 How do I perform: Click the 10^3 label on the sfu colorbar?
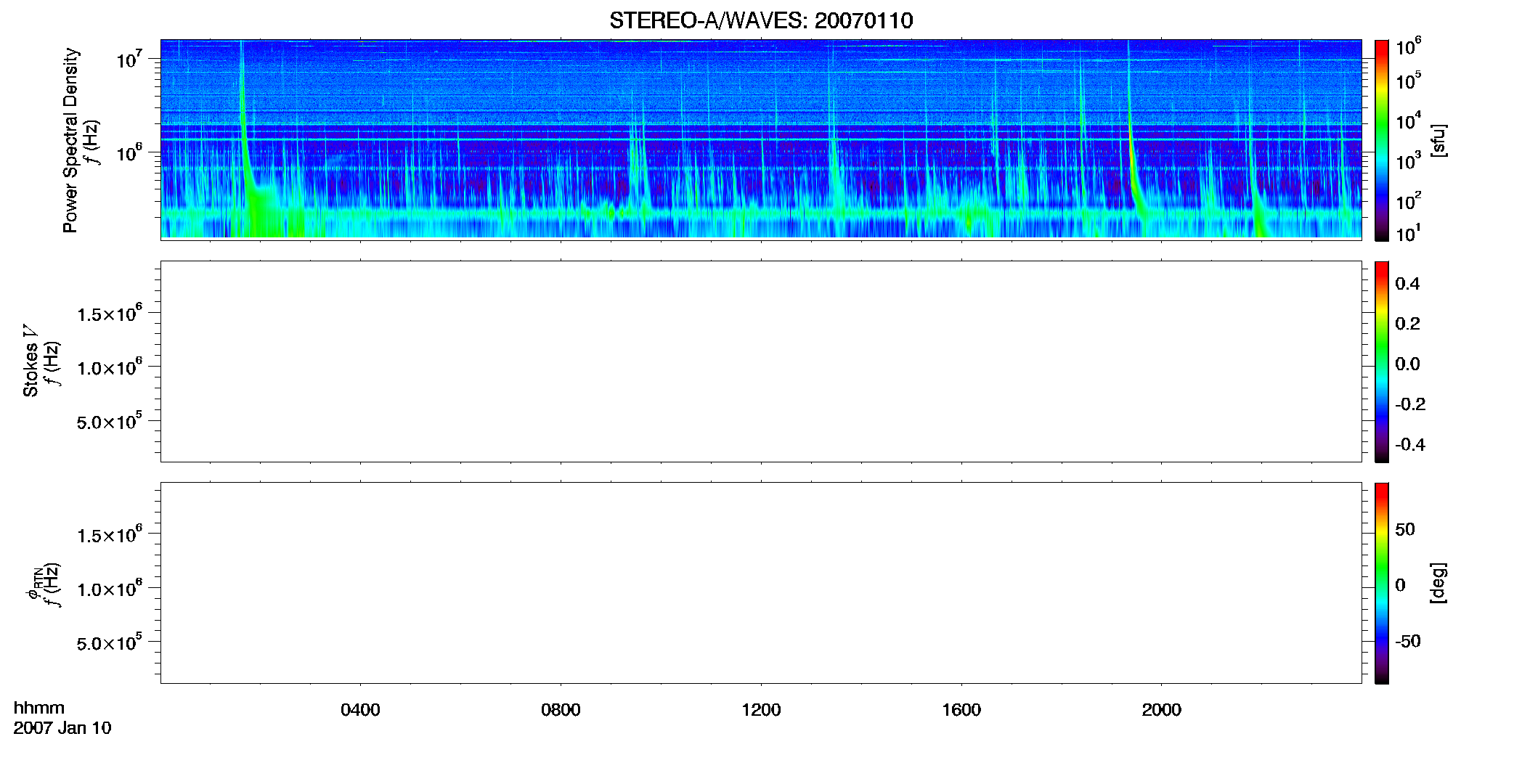tap(1409, 160)
